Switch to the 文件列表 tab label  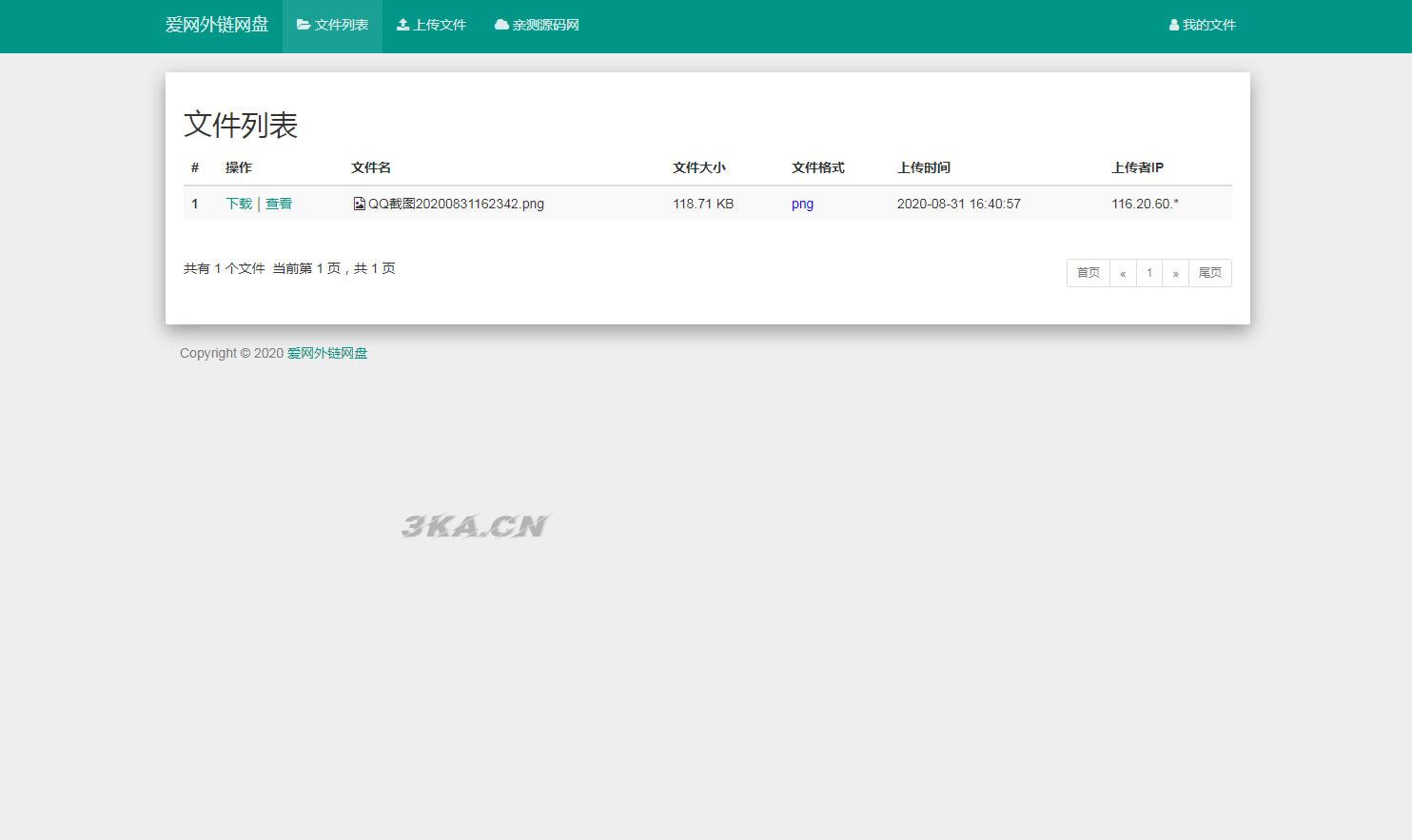pyautogui.click(x=342, y=25)
